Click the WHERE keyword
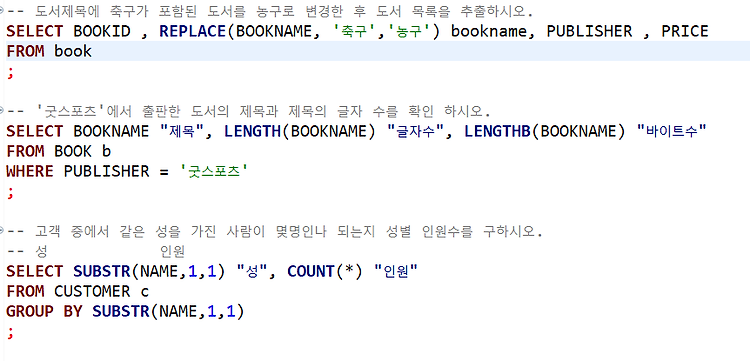750x361 pixels. [x=30, y=171]
